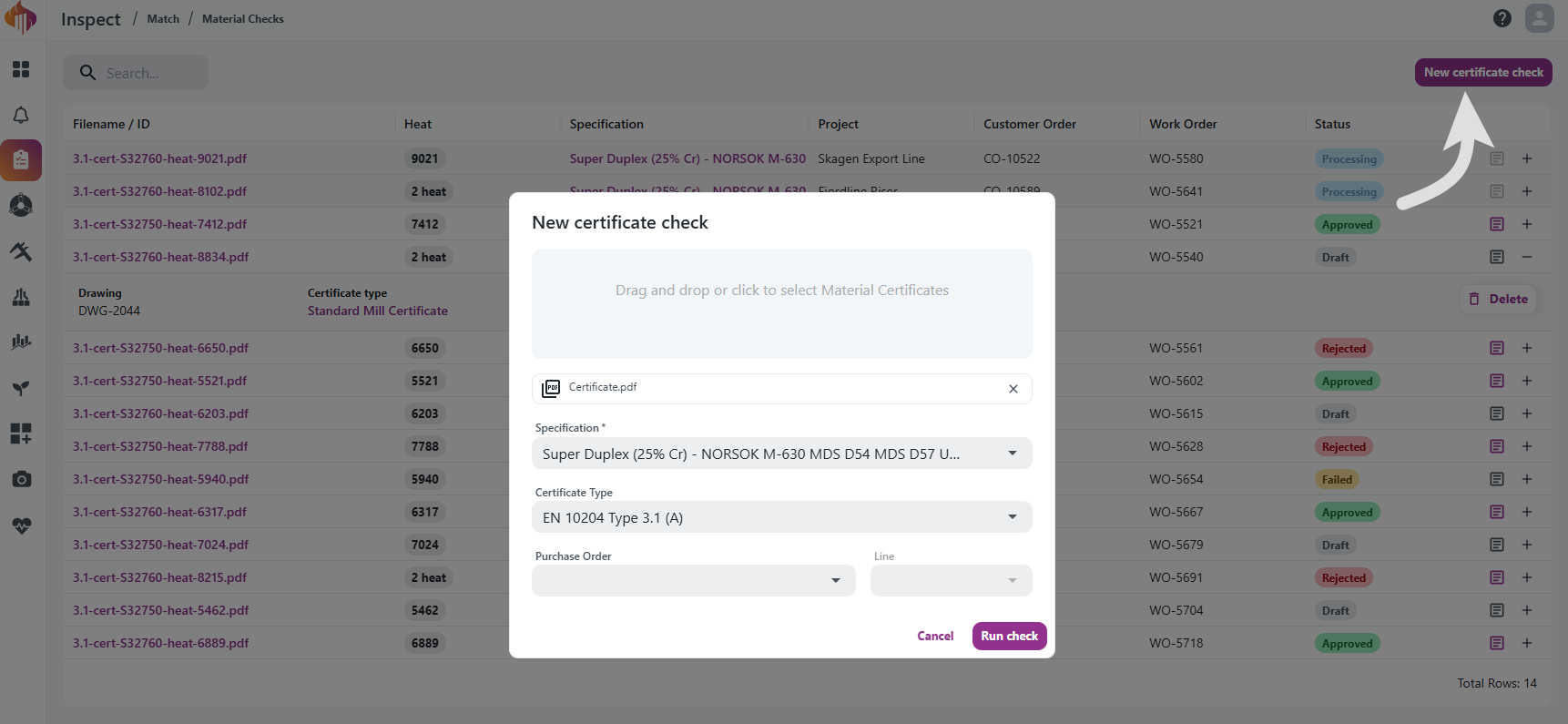Click drag and drop certificate upload area
Screen dimensions: 1568x724
coord(781,304)
